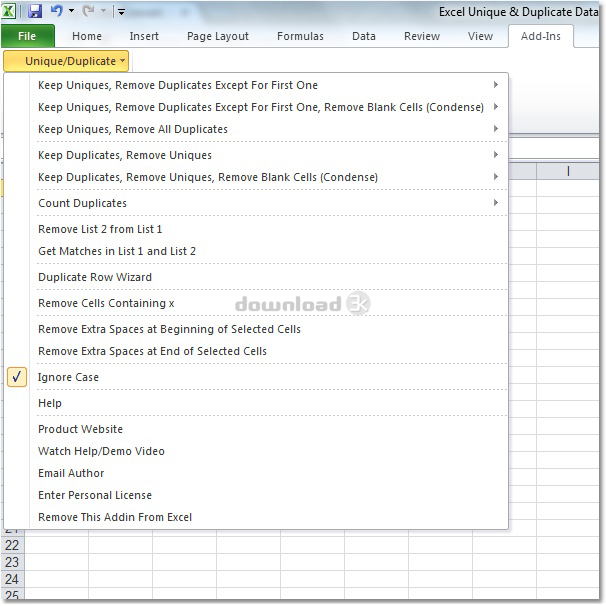Switch to the View tab
This screenshot has height=606, width=606.
pos(480,36)
